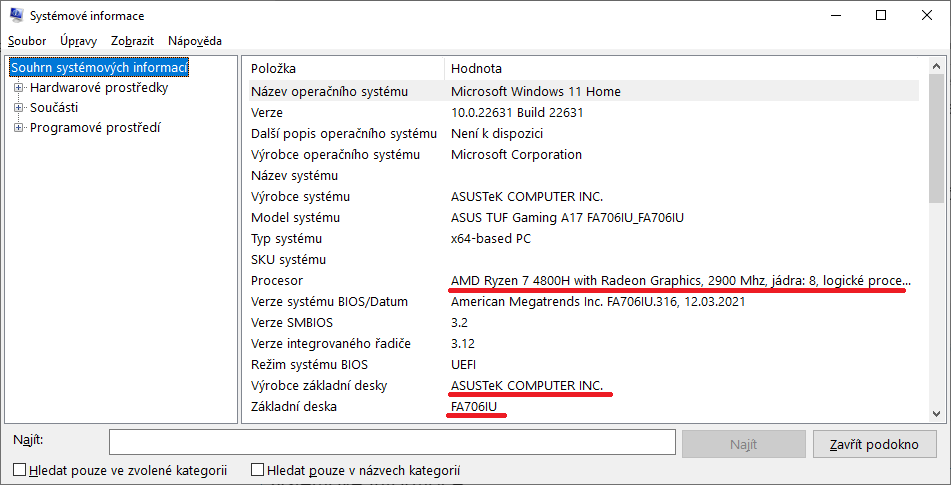Click the Zavřít podokno button
Screen dimensions: 951x485
[x=874, y=444]
